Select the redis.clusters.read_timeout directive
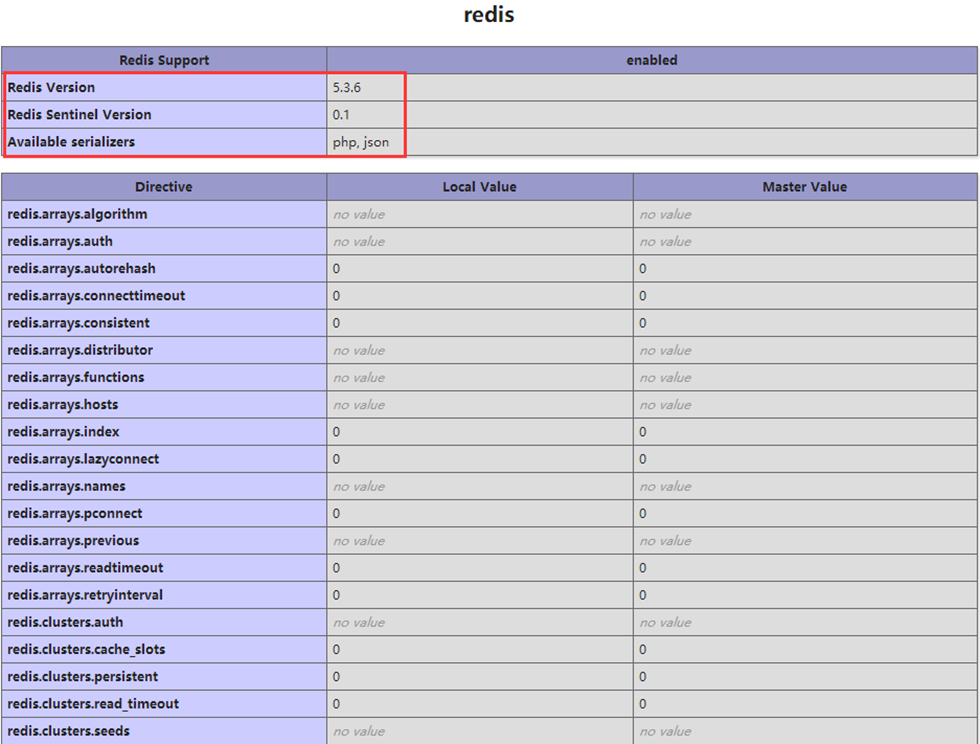 point(93,703)
